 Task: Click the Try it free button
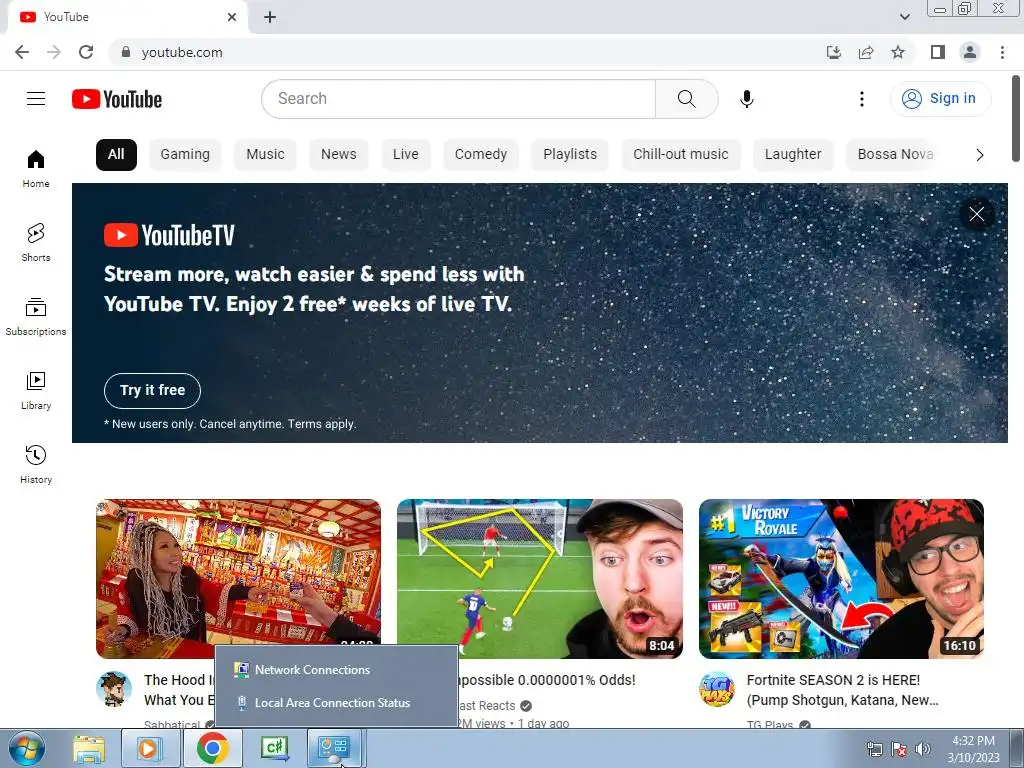pyautogui.click(x=152, y=391)
